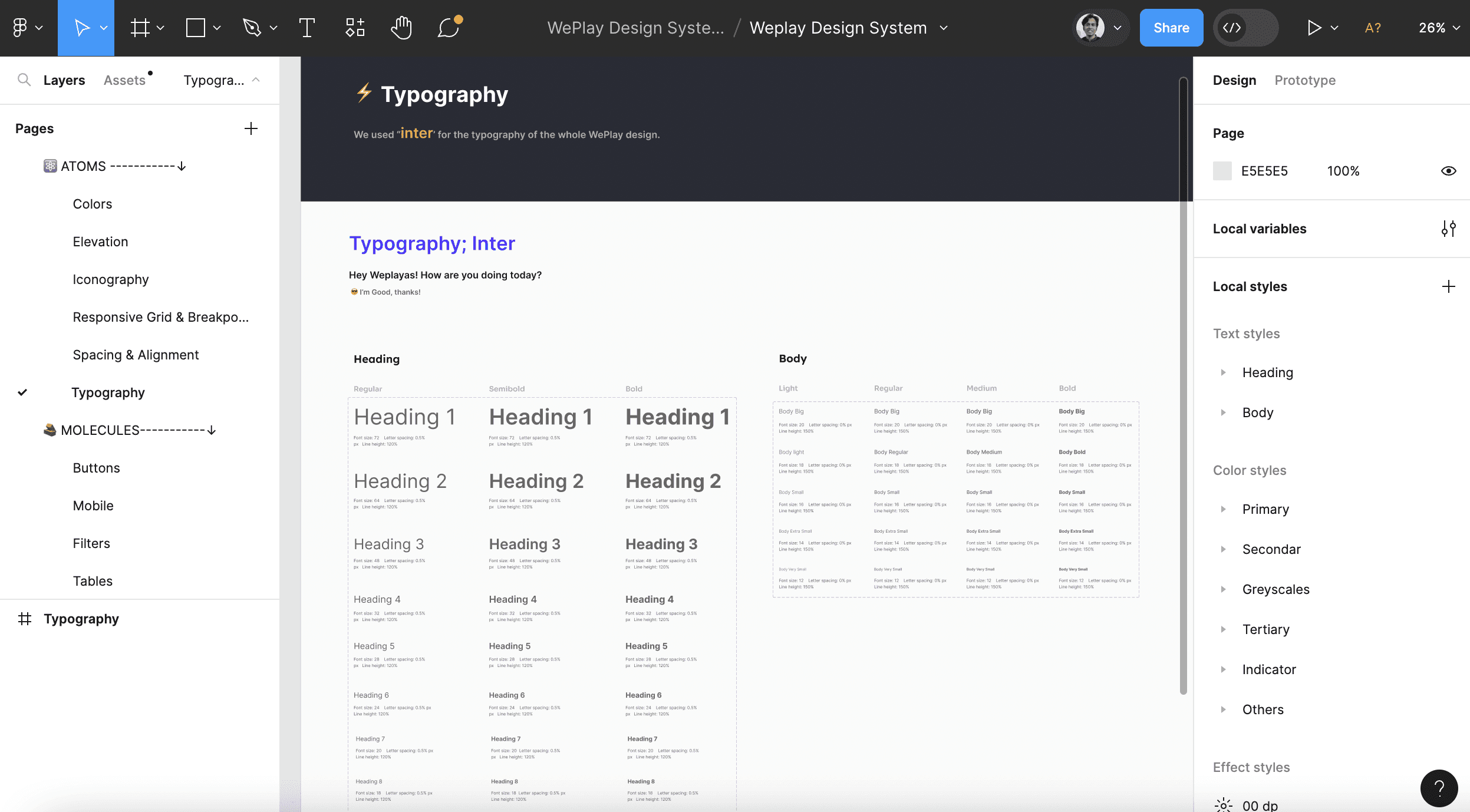Select the Rectangle shape tool
1470x812 pixels.
pyautogui.click(x=196, y=28)
